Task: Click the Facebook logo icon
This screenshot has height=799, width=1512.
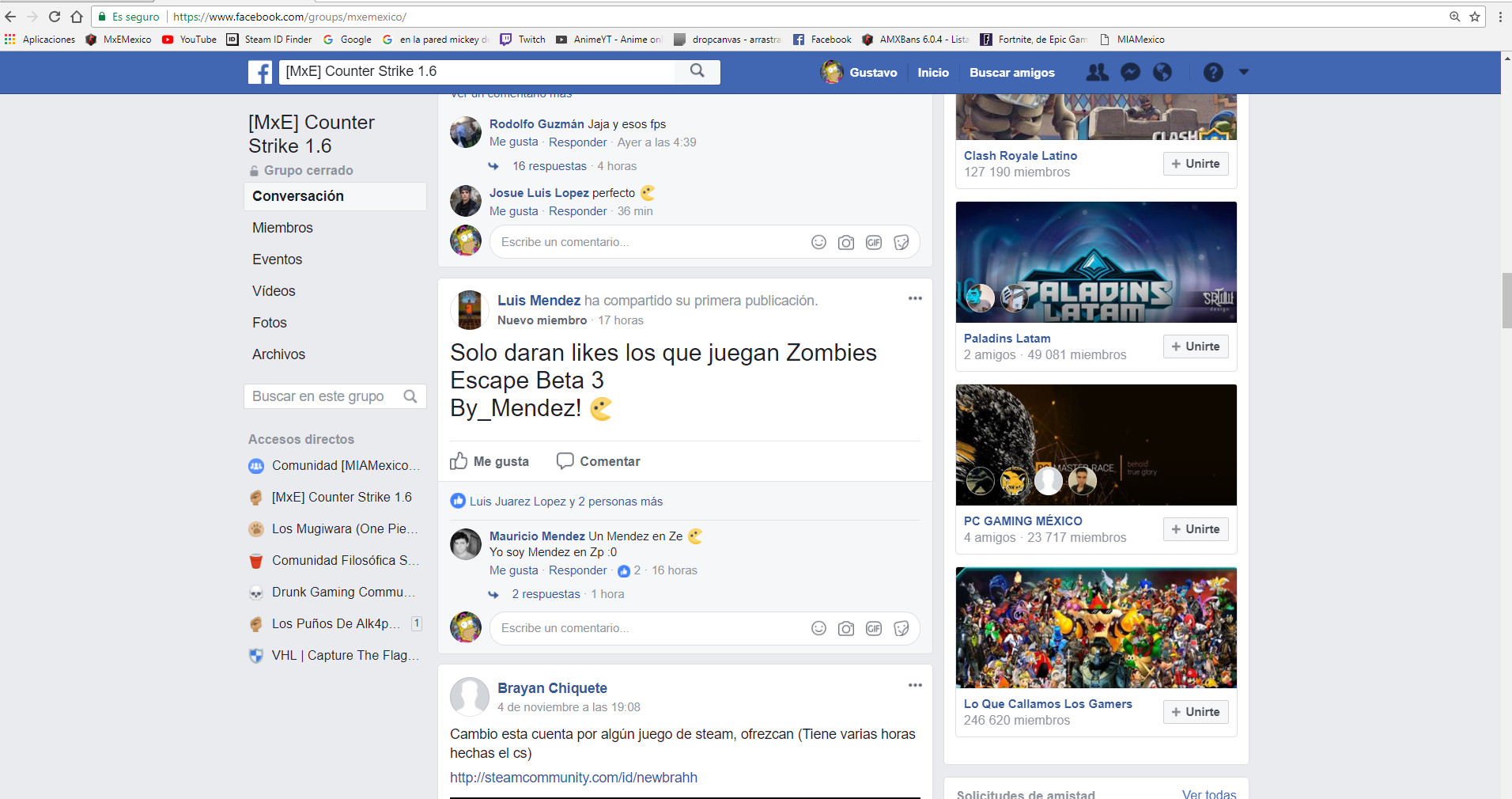Action: point(260,72)
